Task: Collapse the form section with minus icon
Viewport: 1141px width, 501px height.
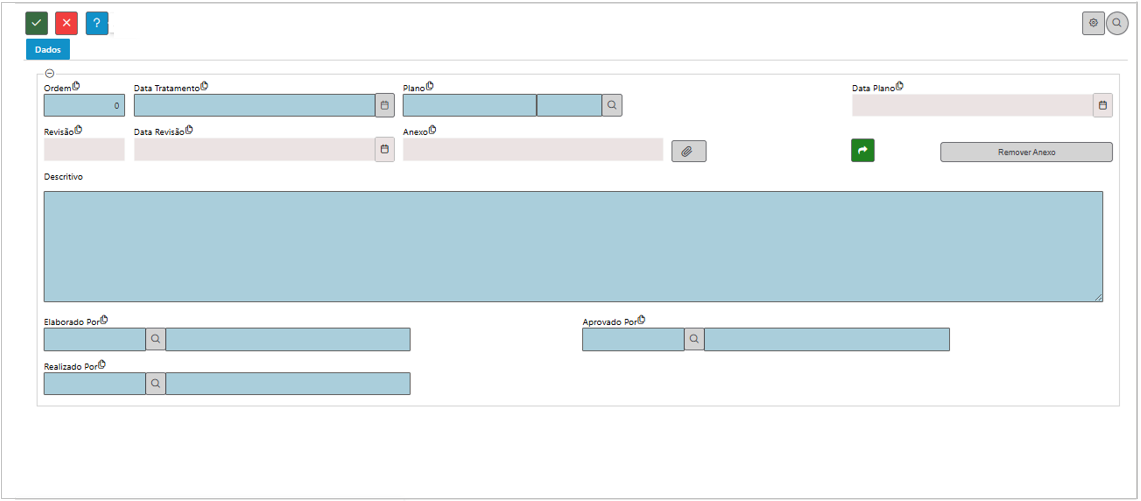Action: pos(50,73)
